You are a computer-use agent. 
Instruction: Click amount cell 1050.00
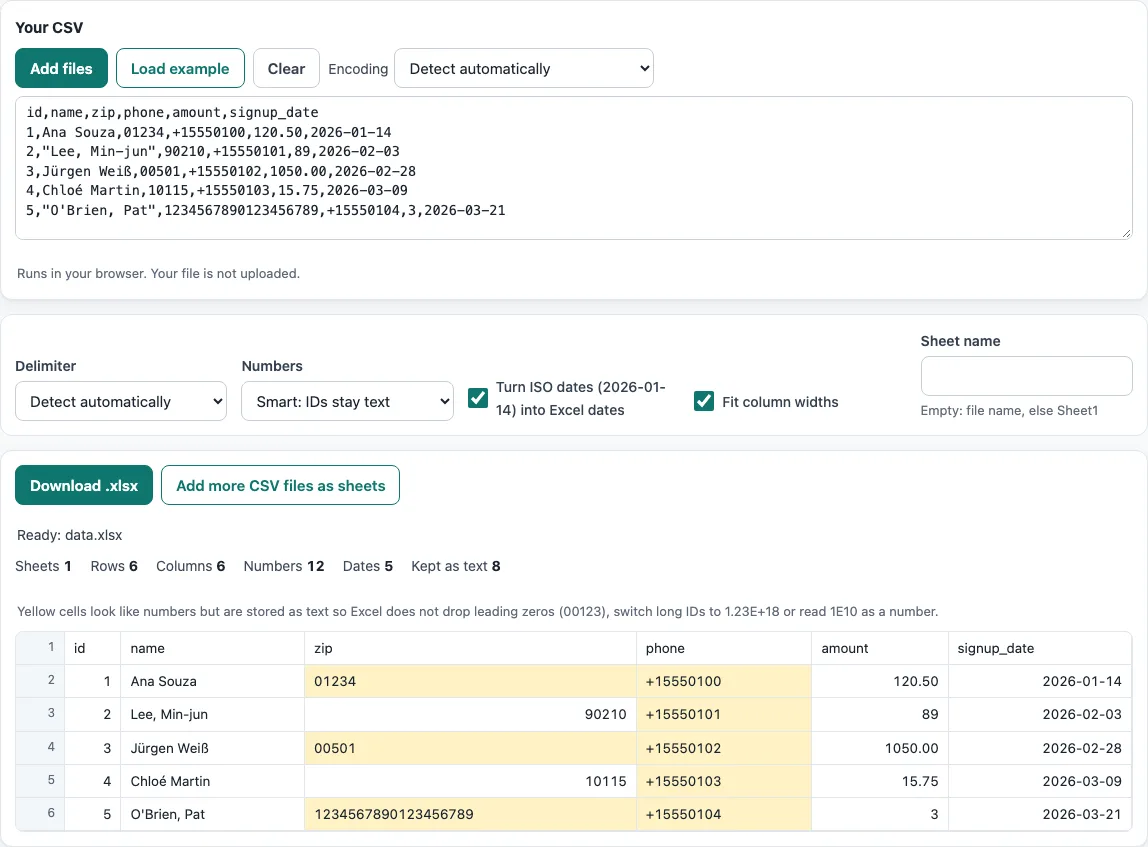879,748
